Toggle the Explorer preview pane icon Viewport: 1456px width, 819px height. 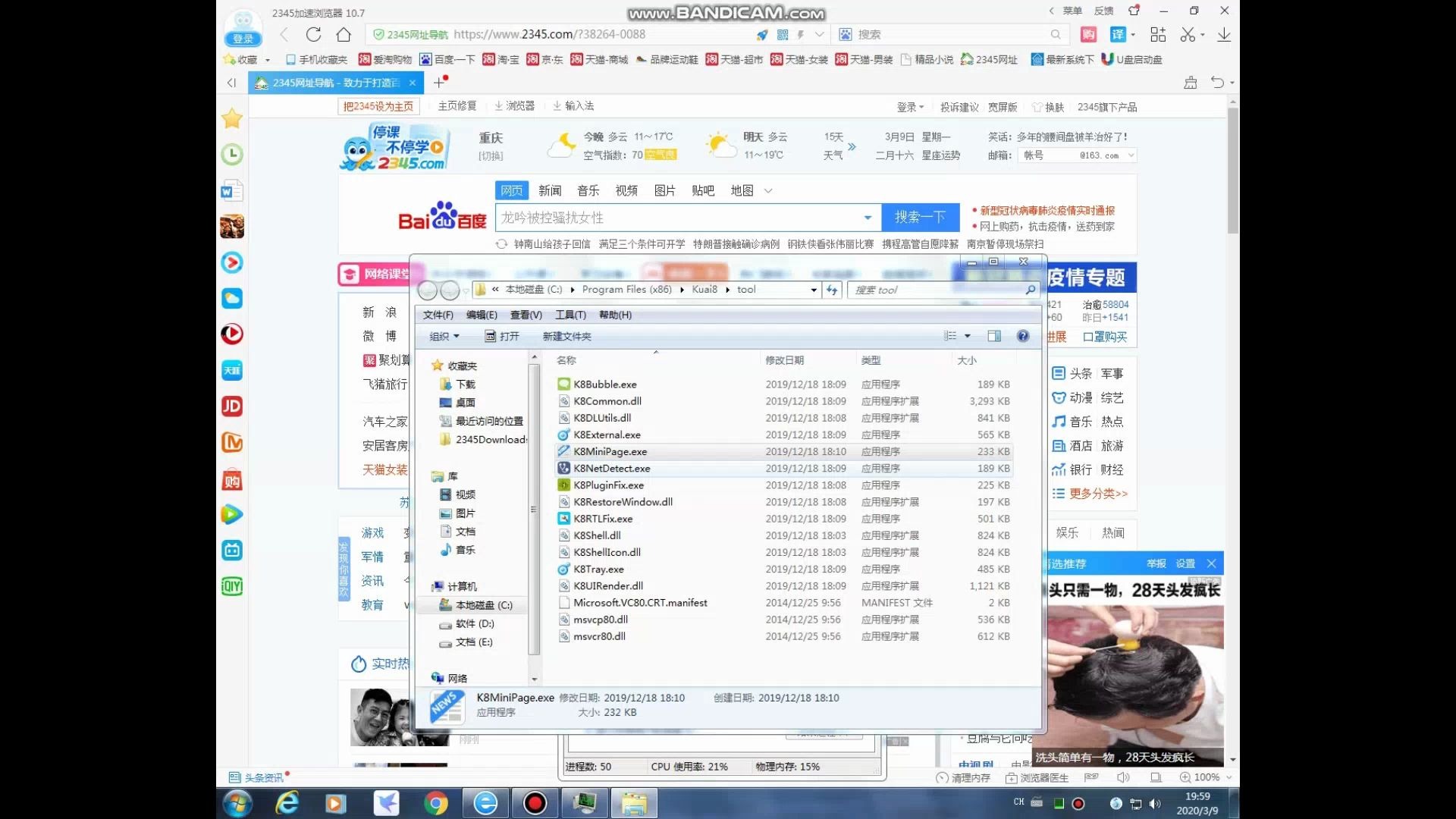994,336
